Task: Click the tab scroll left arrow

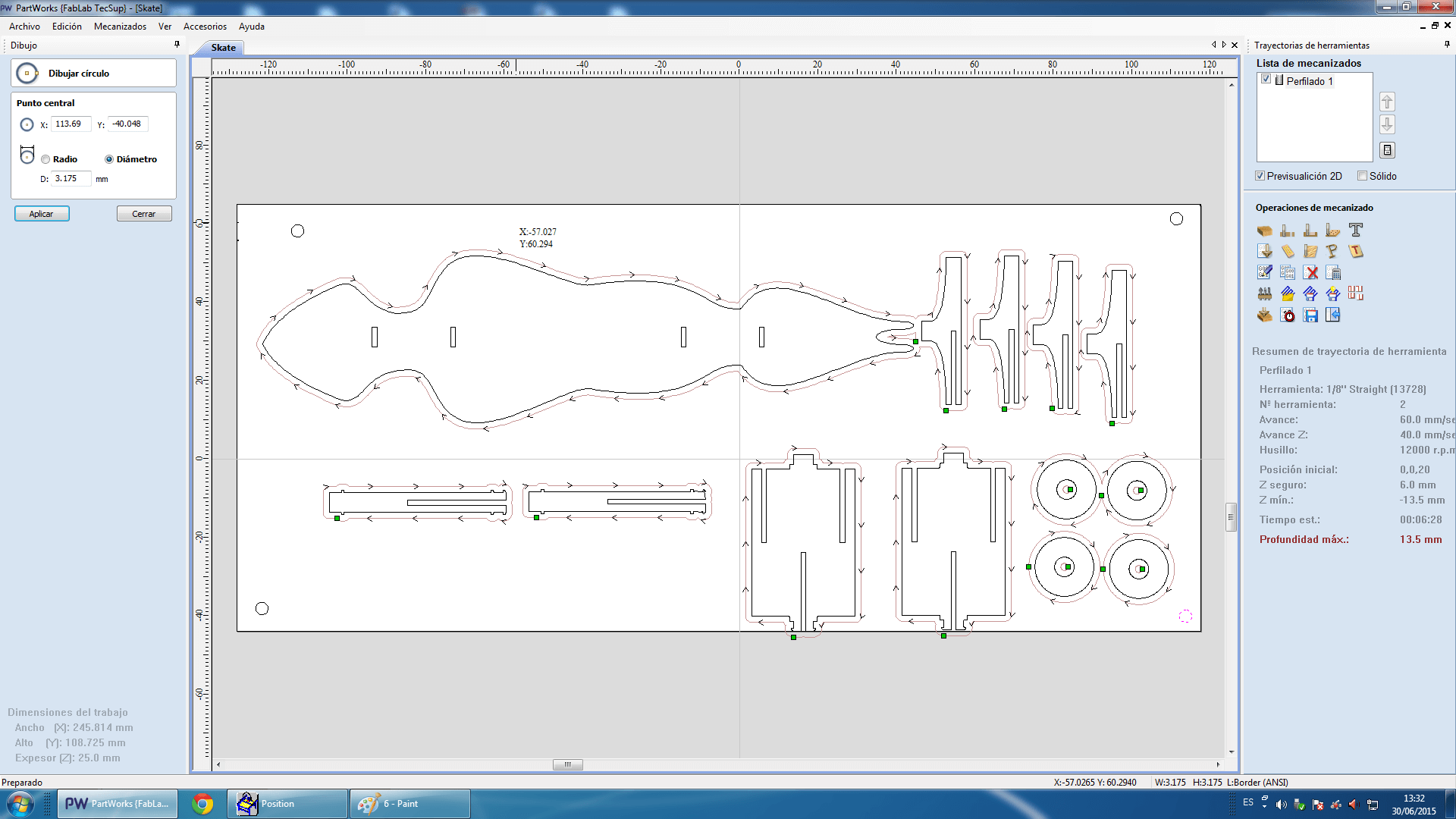Action: pos(1213,45)
